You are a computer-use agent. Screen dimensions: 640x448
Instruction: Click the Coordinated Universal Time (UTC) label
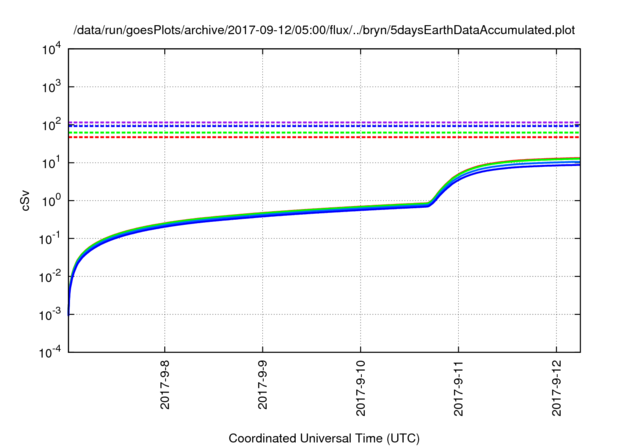[324, 438]
